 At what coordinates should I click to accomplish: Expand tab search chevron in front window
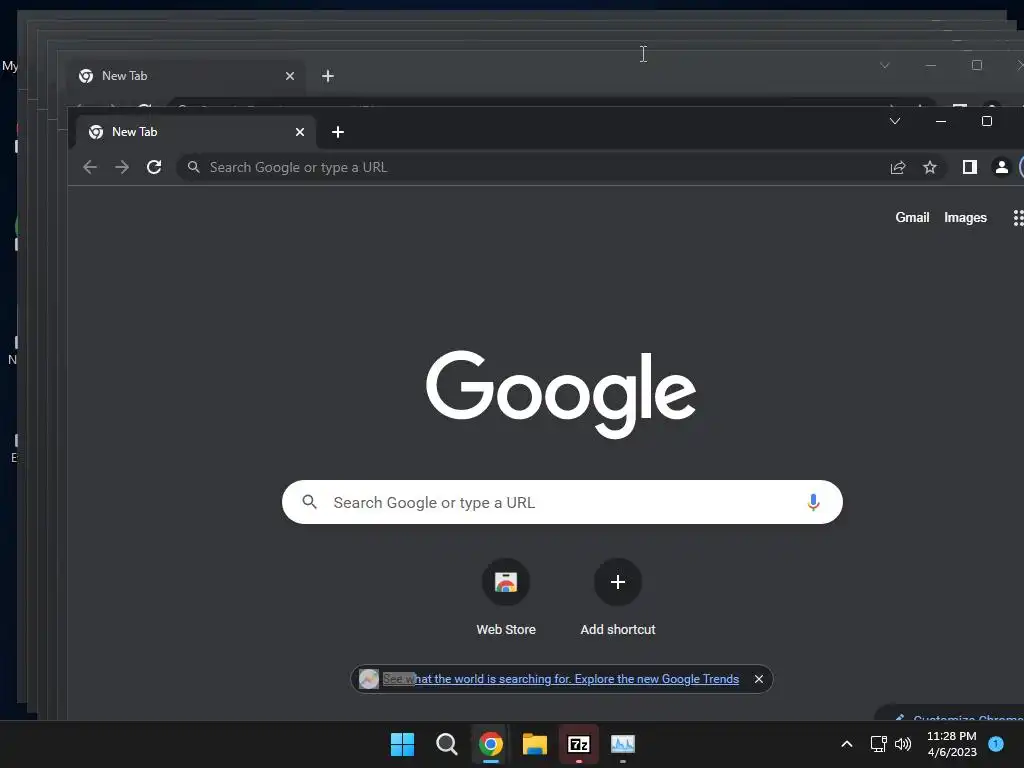895,121
